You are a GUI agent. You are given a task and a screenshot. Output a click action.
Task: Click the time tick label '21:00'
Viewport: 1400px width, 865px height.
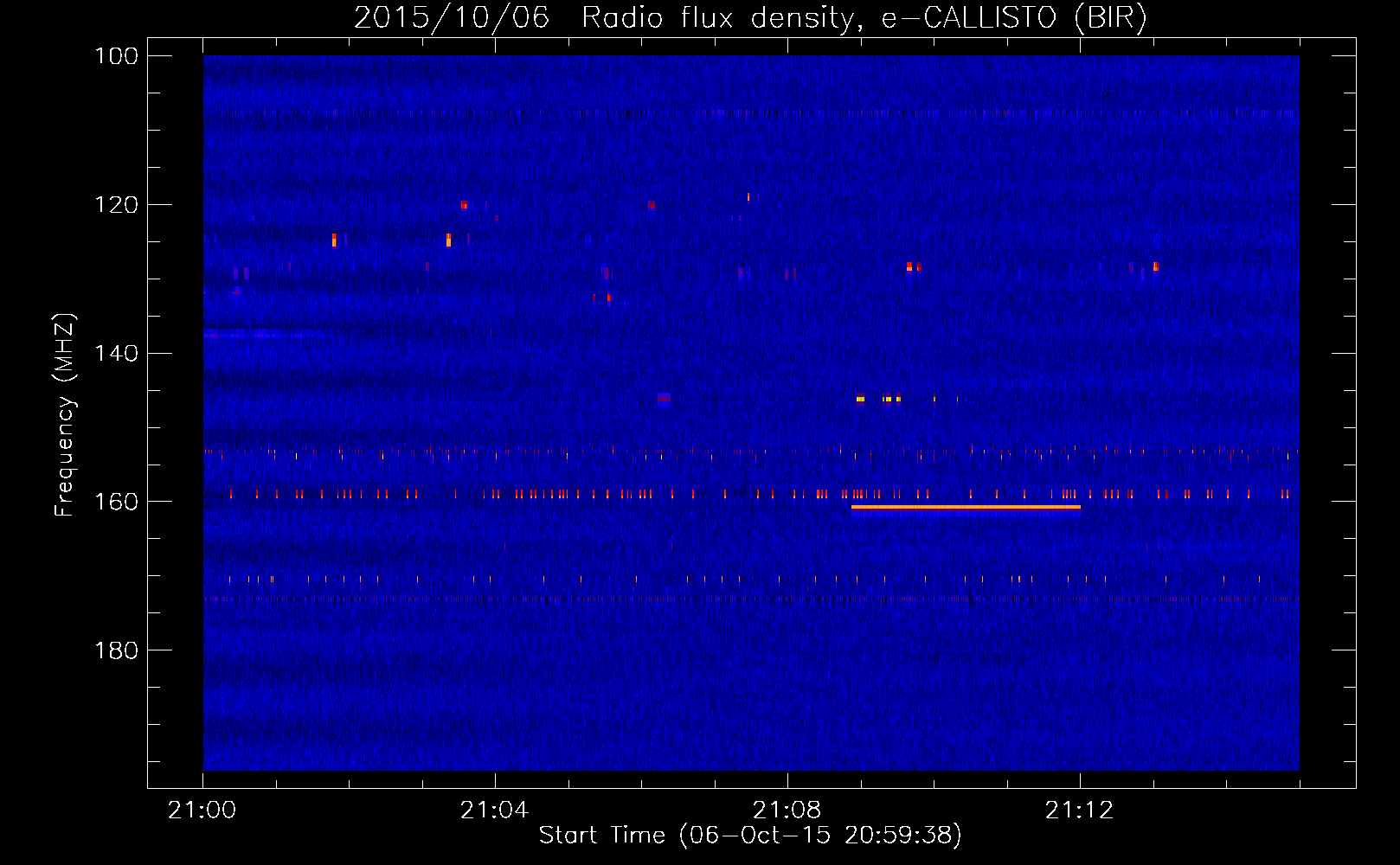coord(202,811)
